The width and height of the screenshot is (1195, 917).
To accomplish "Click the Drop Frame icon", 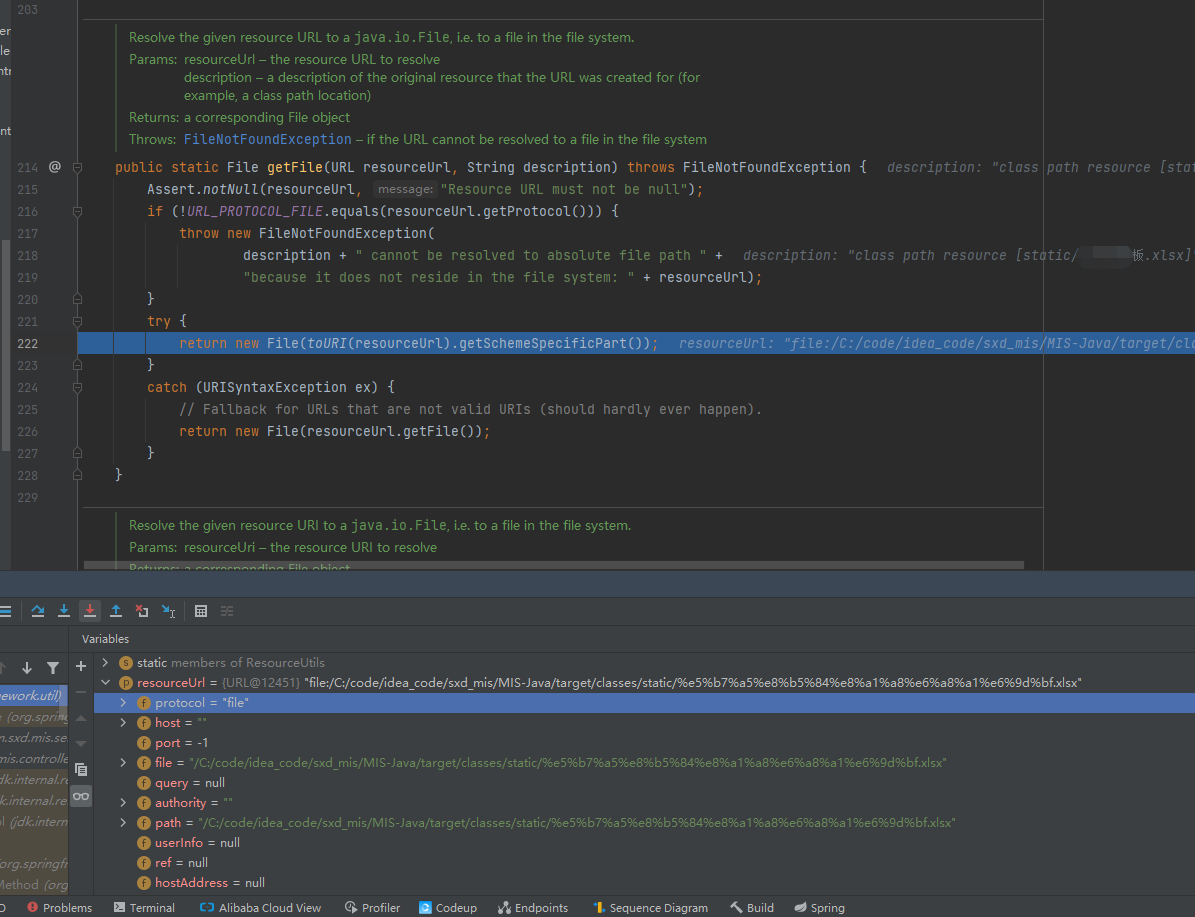I will click(142, 611).
